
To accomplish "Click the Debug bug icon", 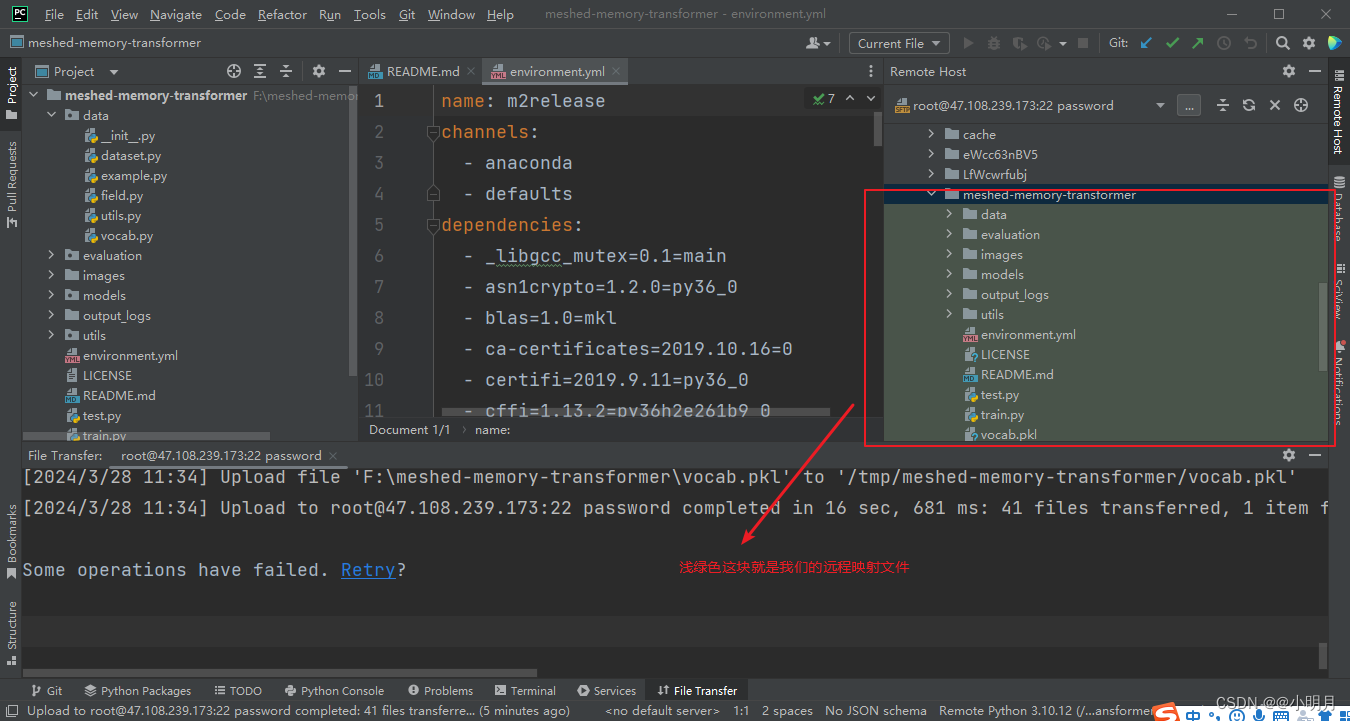I will 994,43.
